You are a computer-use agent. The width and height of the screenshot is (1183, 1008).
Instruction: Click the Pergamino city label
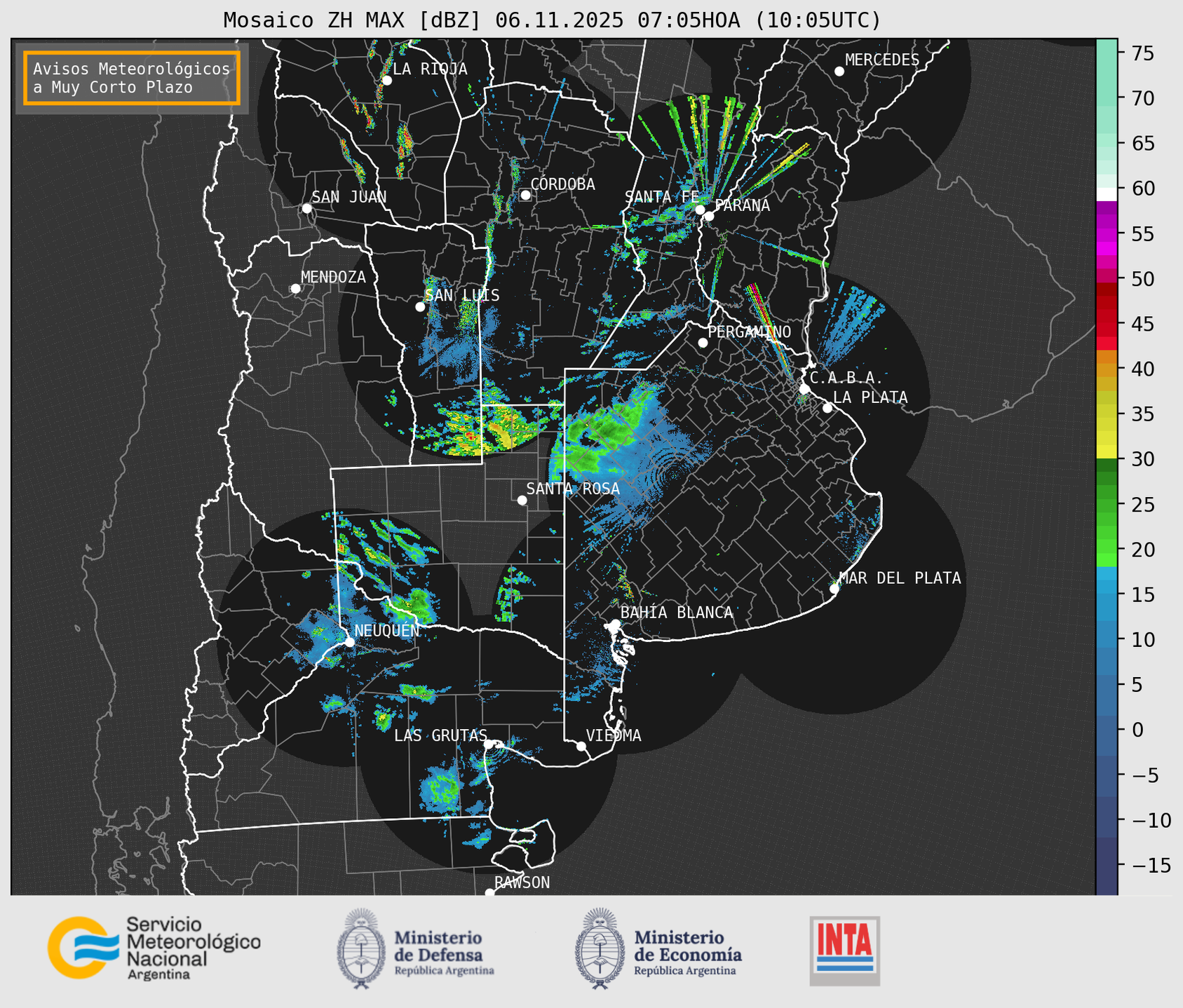coord(749,332)
